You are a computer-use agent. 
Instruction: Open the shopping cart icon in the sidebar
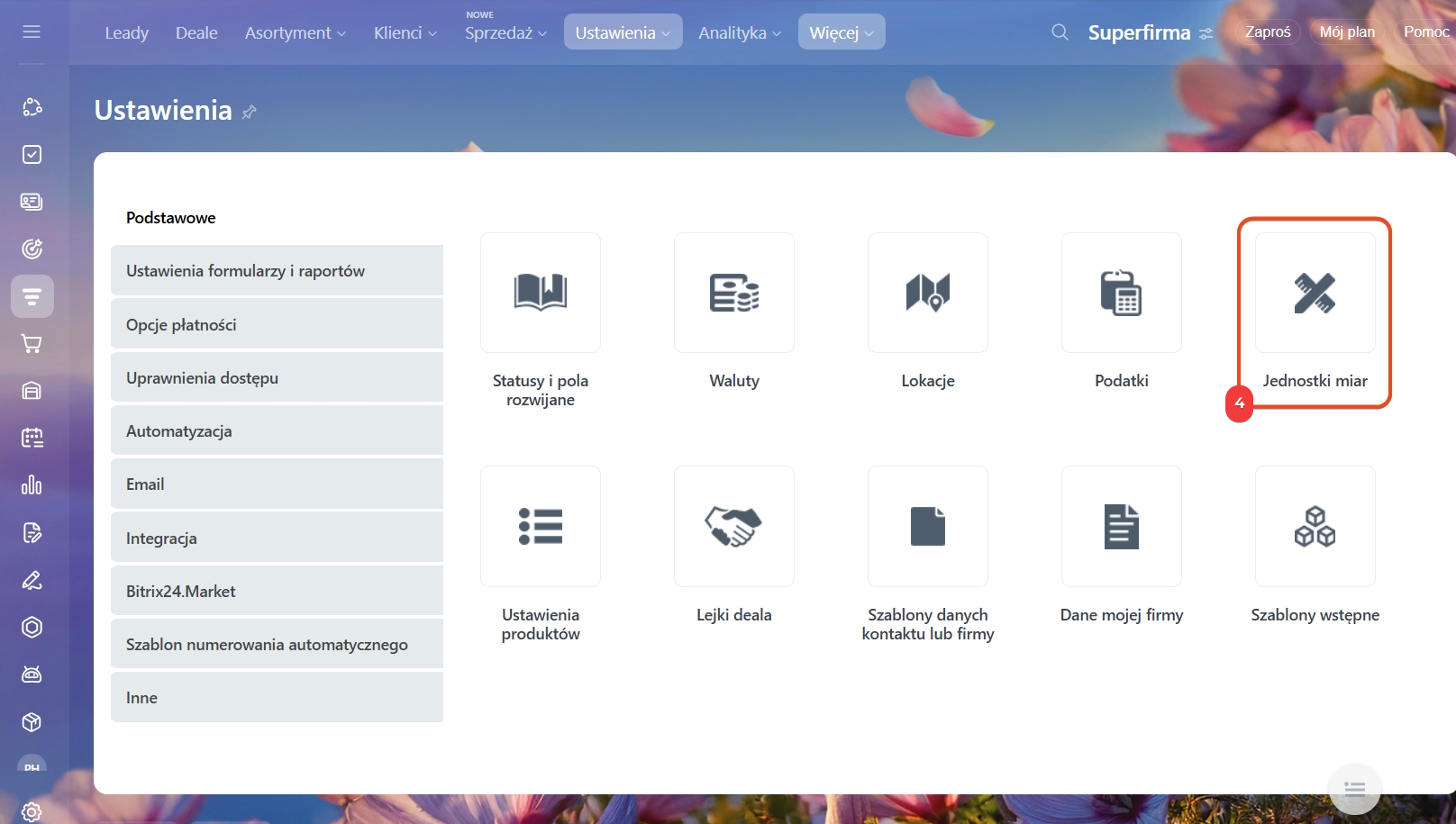[x=32, y=343]
